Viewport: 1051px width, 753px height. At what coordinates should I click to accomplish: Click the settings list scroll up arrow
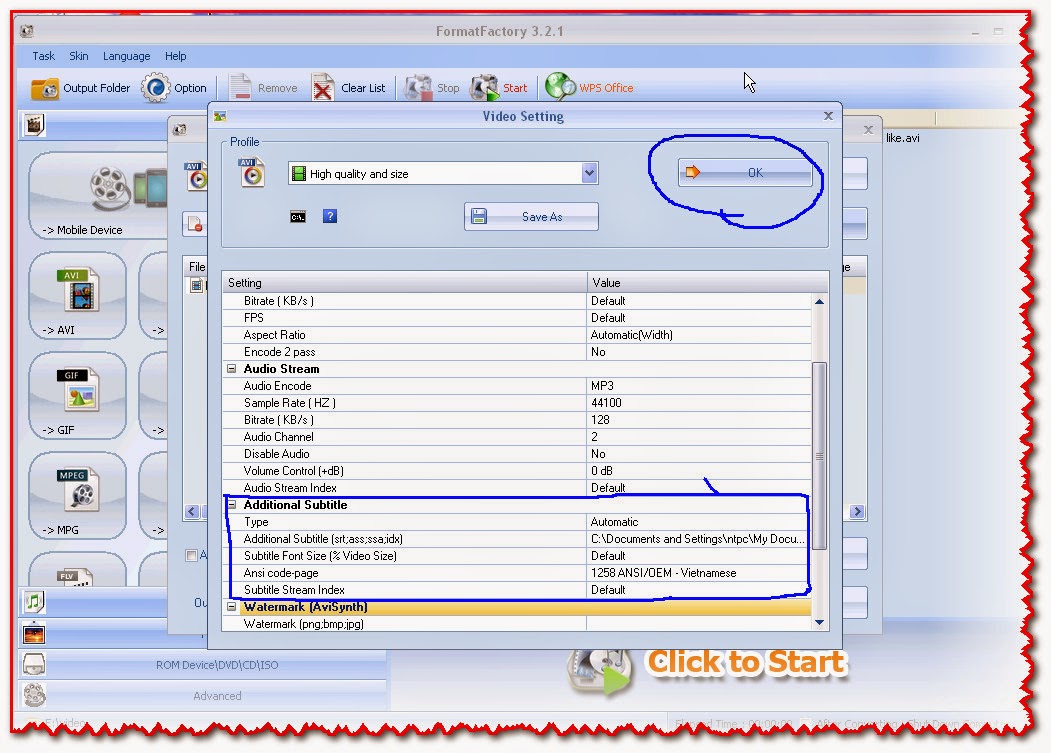(819, 302)
